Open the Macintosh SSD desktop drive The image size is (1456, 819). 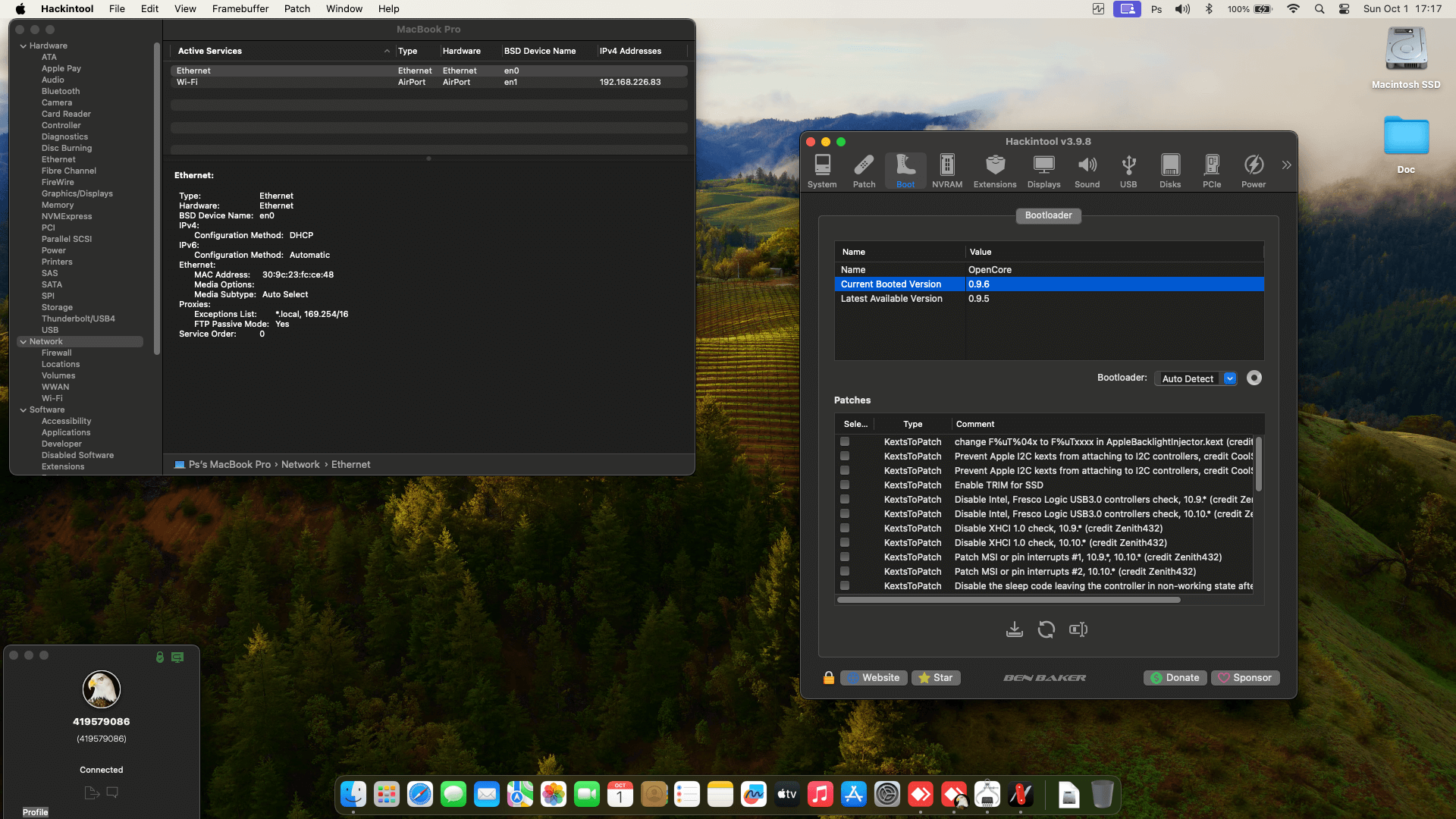click(x=1406, y=58)
